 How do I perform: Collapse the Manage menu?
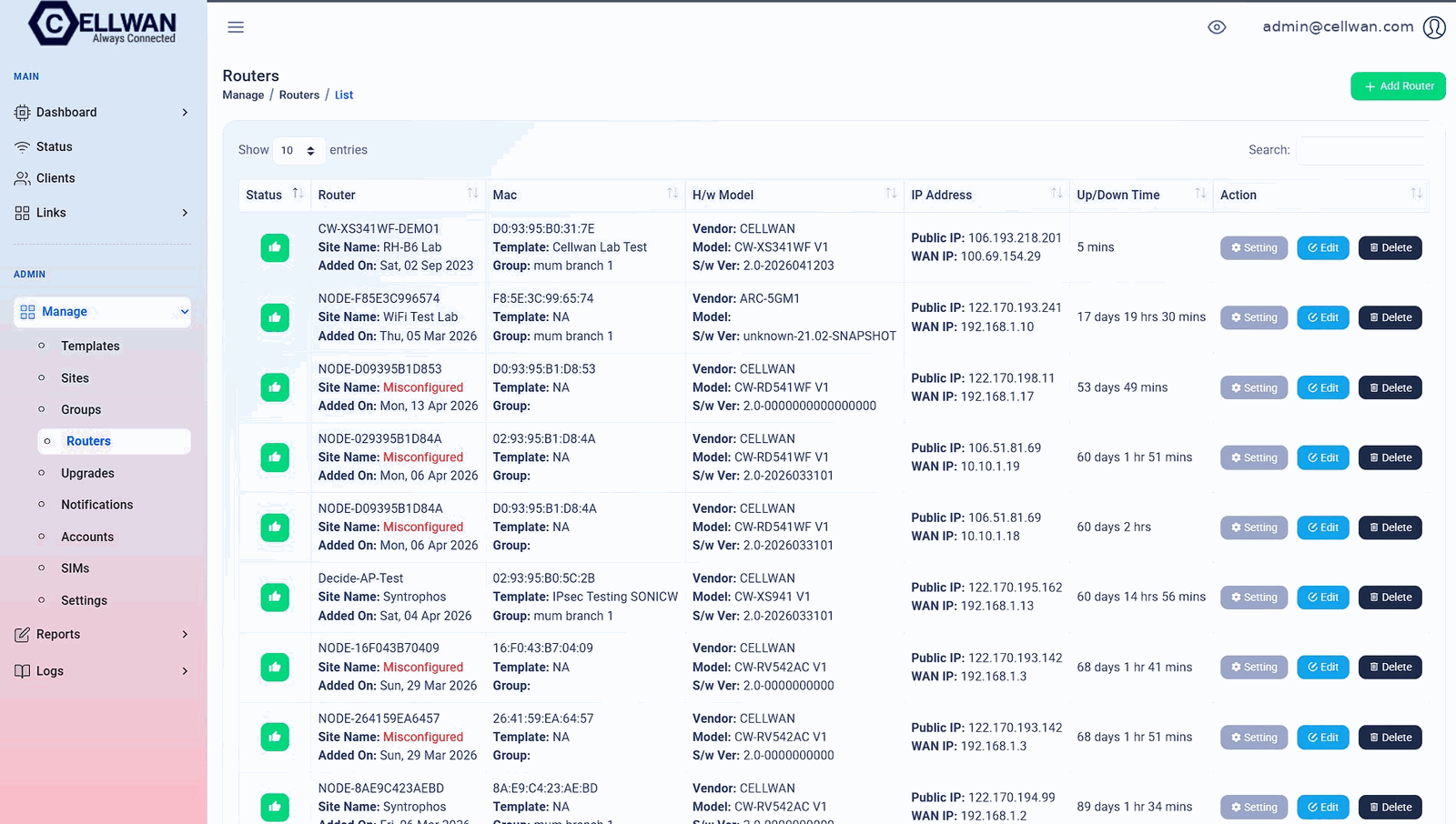click(102, 312)
